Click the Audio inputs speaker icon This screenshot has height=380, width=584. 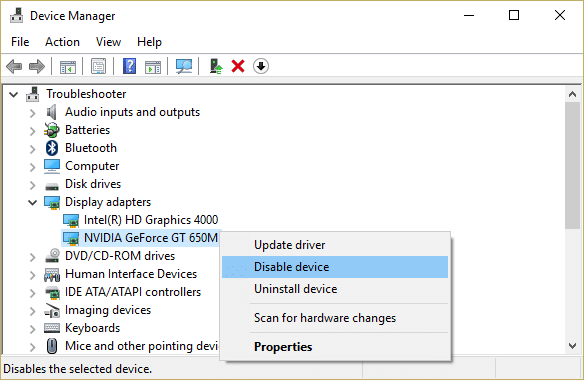click(x=51, y=112)
